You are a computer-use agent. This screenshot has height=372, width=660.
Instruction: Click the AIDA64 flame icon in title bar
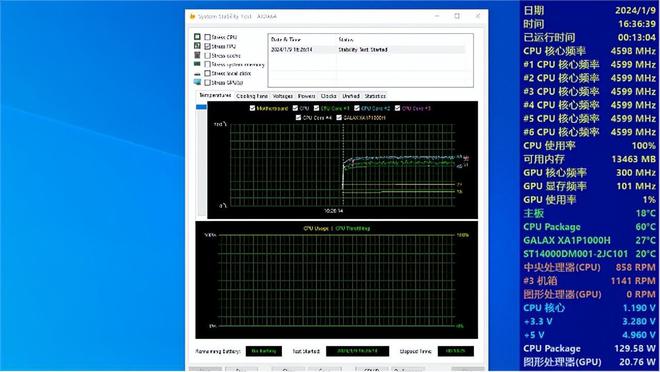click(x=192, y=16)
